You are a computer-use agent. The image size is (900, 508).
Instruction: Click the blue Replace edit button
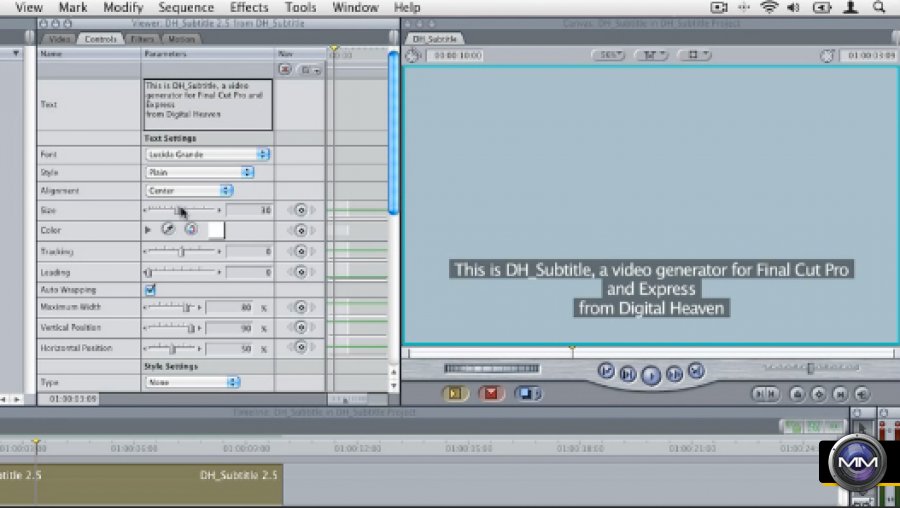click(x=527, y=394)
